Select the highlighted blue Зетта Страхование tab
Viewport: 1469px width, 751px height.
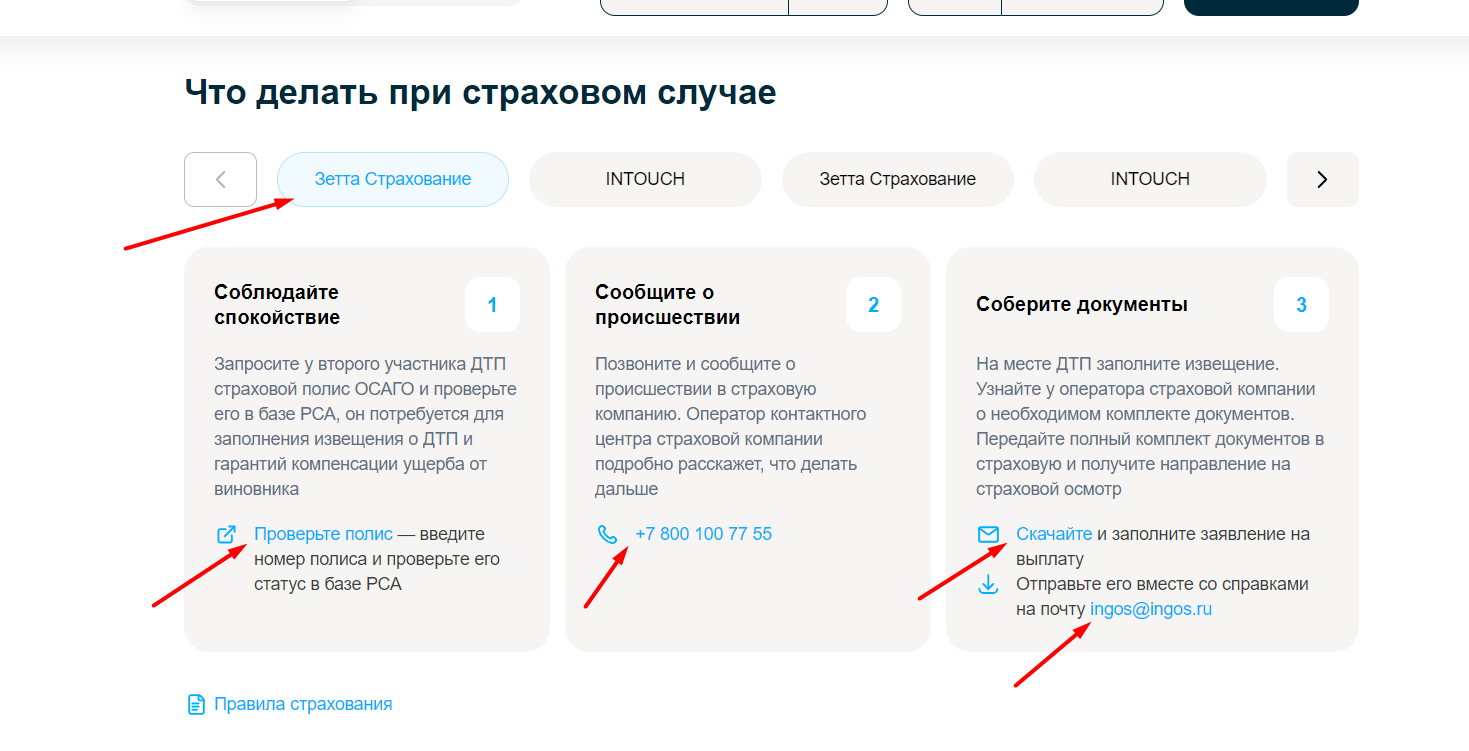click(393, 180)
